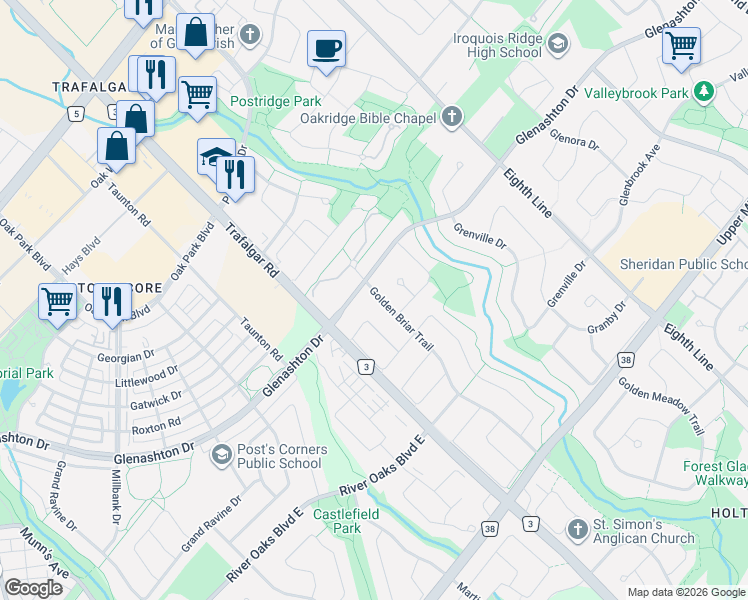The image size is (748, 600).
Task: Select the shopping bag marker over Mary Mother label
Action: [x=195, y=32]
